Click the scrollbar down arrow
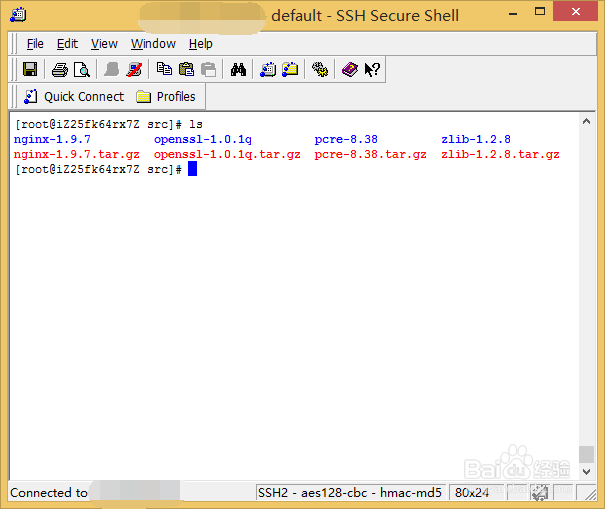 click(586, 472)
